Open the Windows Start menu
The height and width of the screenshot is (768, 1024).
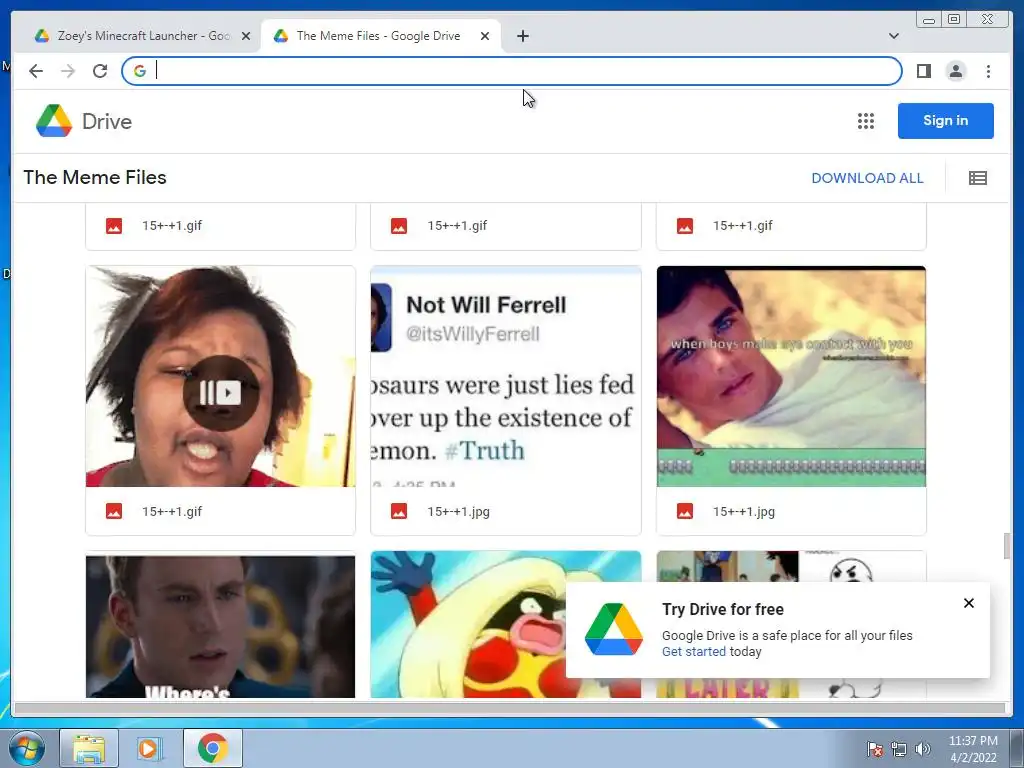coord(27,748)
